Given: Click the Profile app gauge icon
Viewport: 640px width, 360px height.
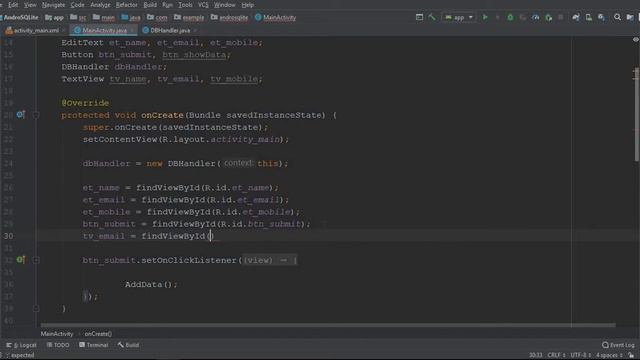Looking at the screenshot, I should pyautogui.click(x=536, y=17).
